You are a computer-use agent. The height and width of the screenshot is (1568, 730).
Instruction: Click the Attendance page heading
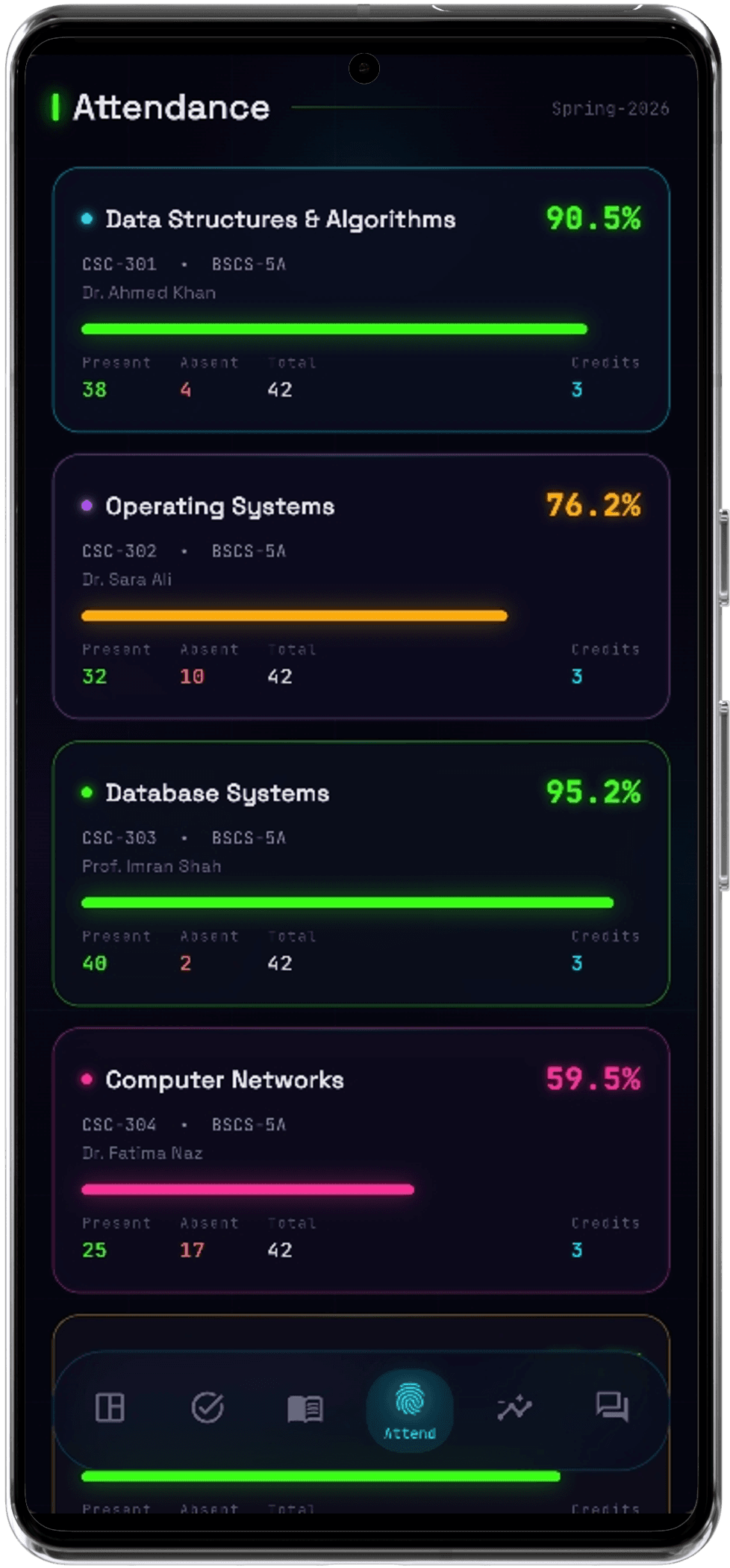click(x=171, y=108)
